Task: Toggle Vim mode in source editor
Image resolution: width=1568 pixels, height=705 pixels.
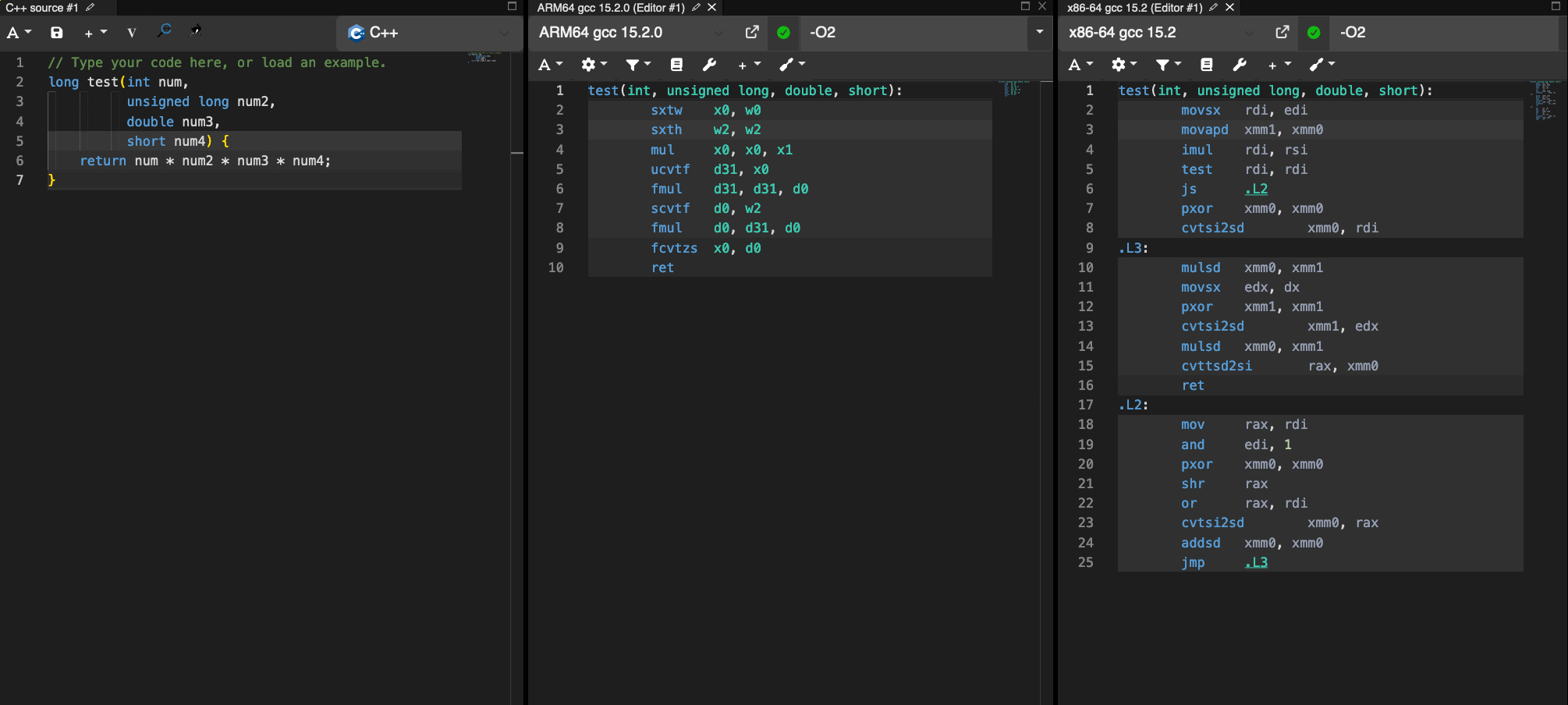Action: click(131, 33)
